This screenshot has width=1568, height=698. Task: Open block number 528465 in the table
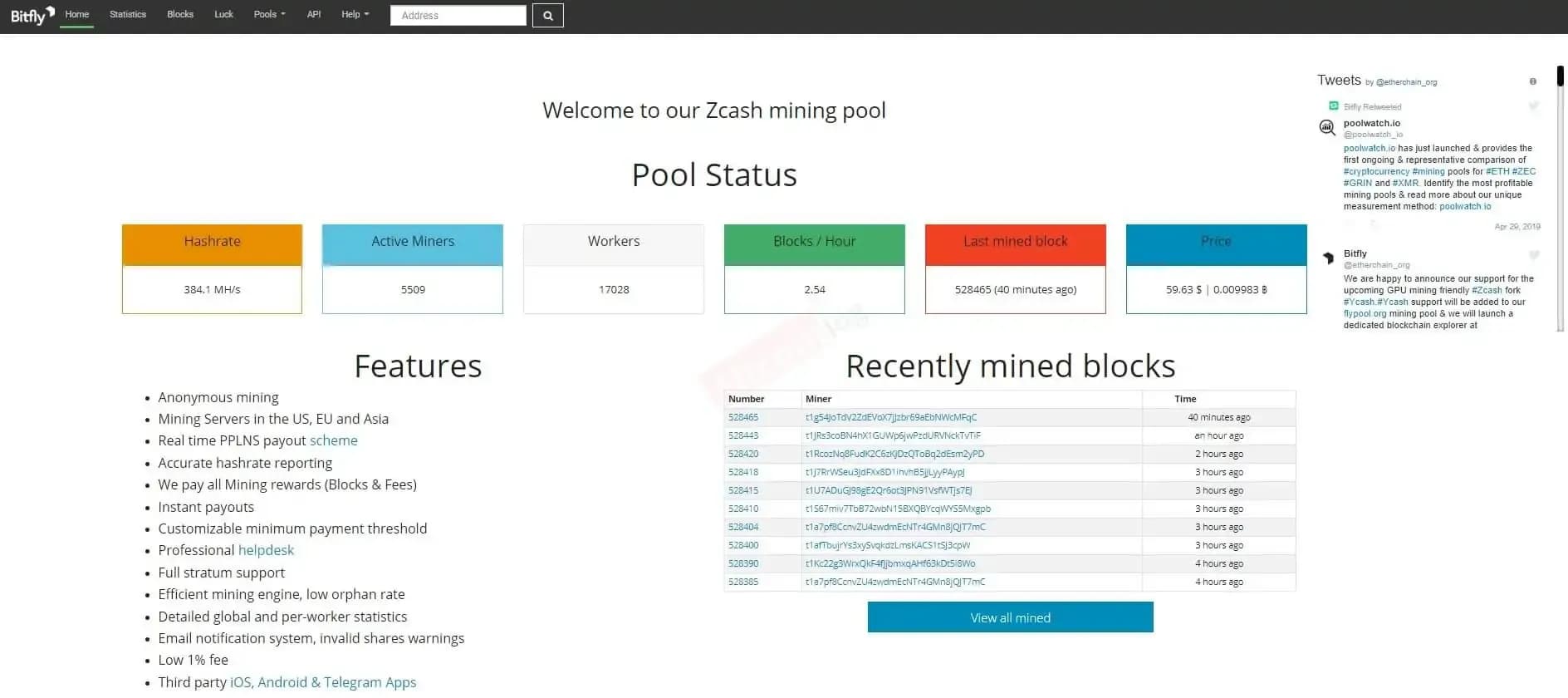click(743, 417)
